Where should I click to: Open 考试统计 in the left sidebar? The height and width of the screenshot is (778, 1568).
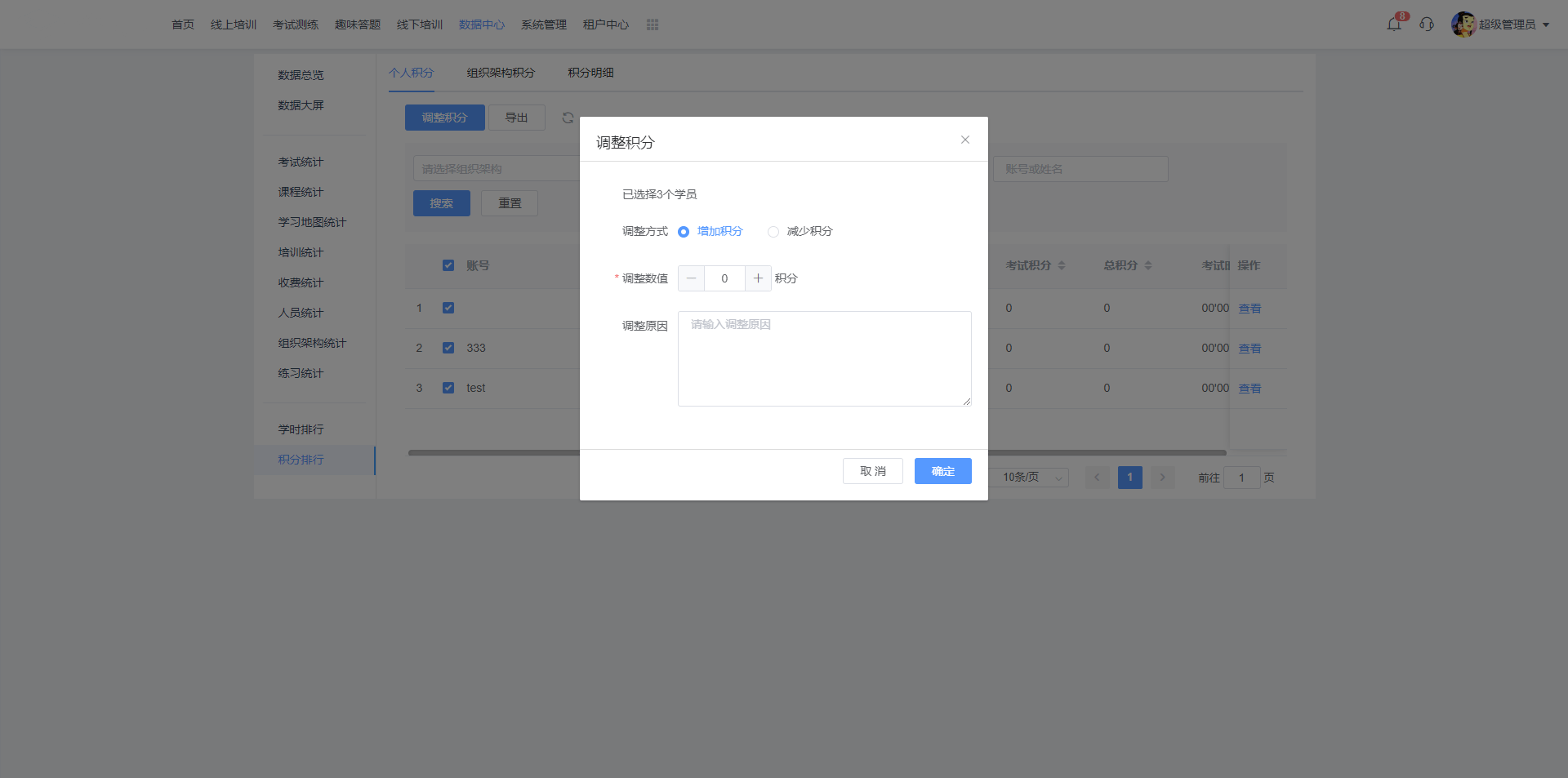301,162
